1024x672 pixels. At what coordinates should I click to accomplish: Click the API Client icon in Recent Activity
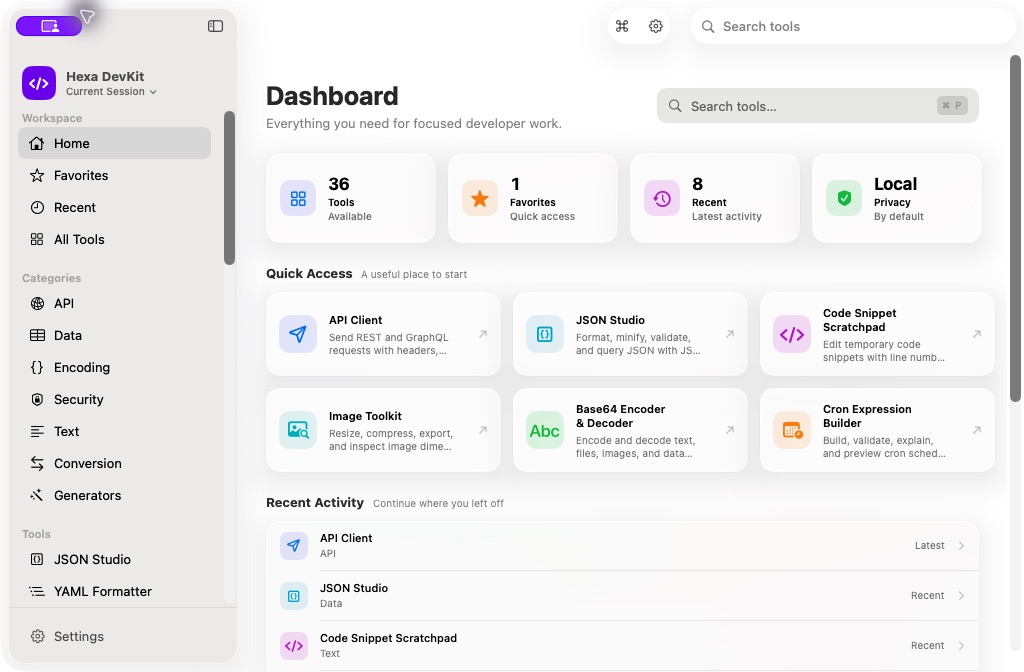[x=294, y=545]
